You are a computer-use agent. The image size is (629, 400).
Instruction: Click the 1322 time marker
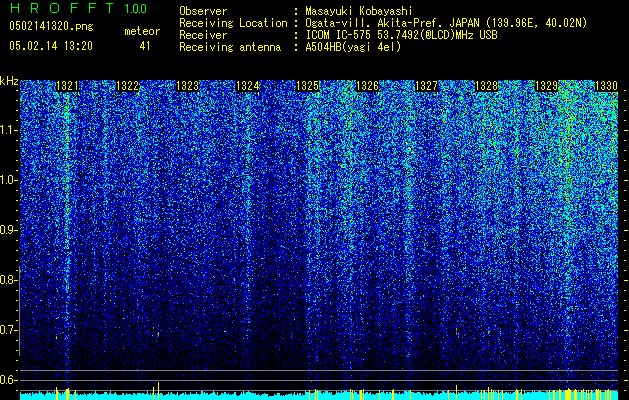tap(127, 86)
